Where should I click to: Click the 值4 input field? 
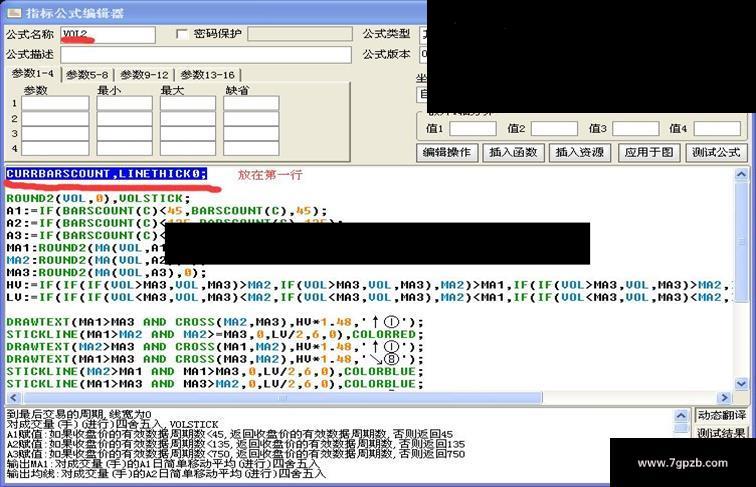tap(717, 128)
